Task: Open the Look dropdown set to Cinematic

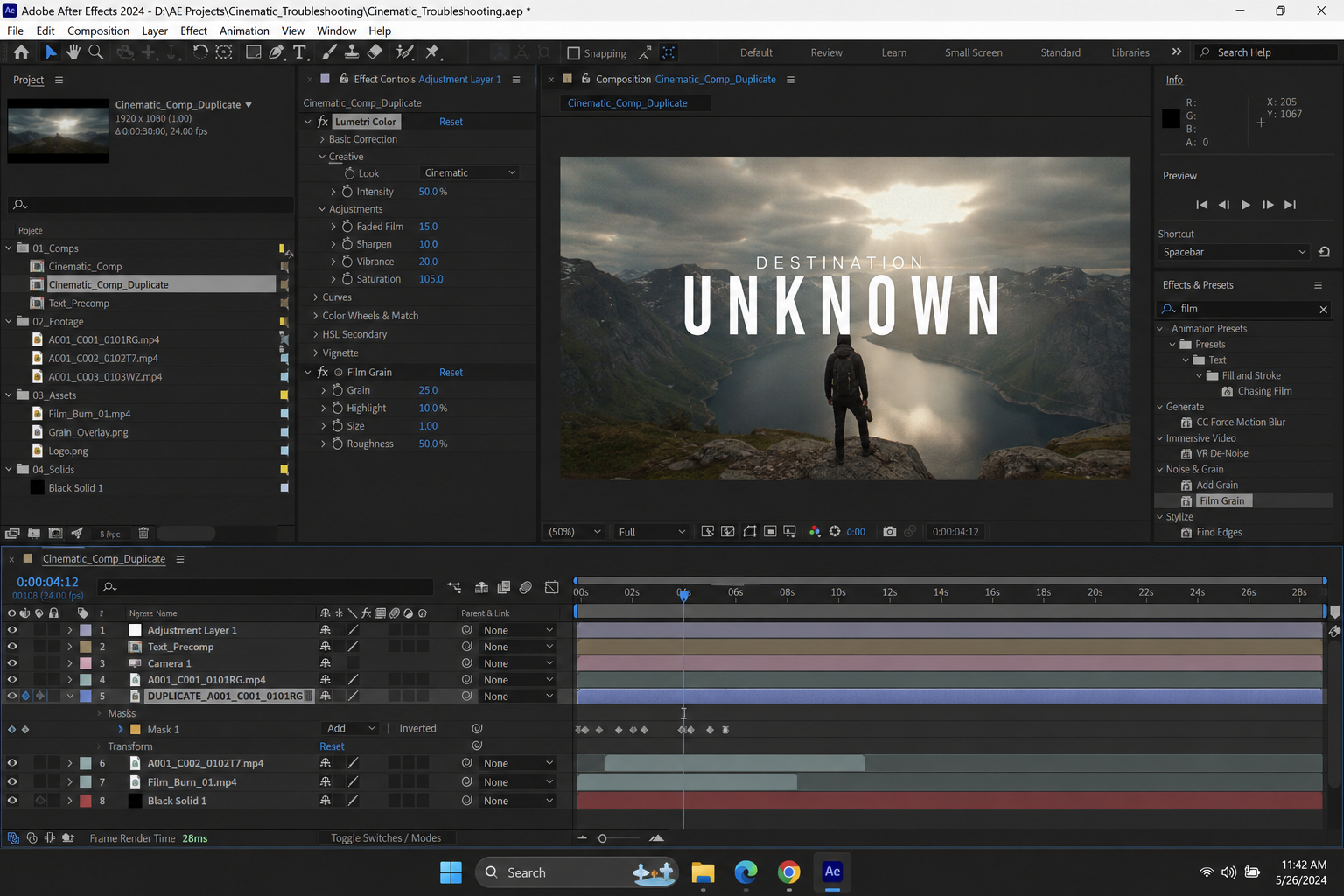Action: [x=469, y=173]
